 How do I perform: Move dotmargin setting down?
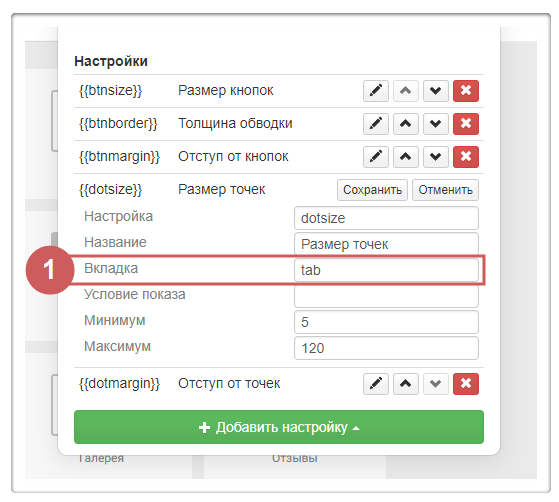point(436,384)
